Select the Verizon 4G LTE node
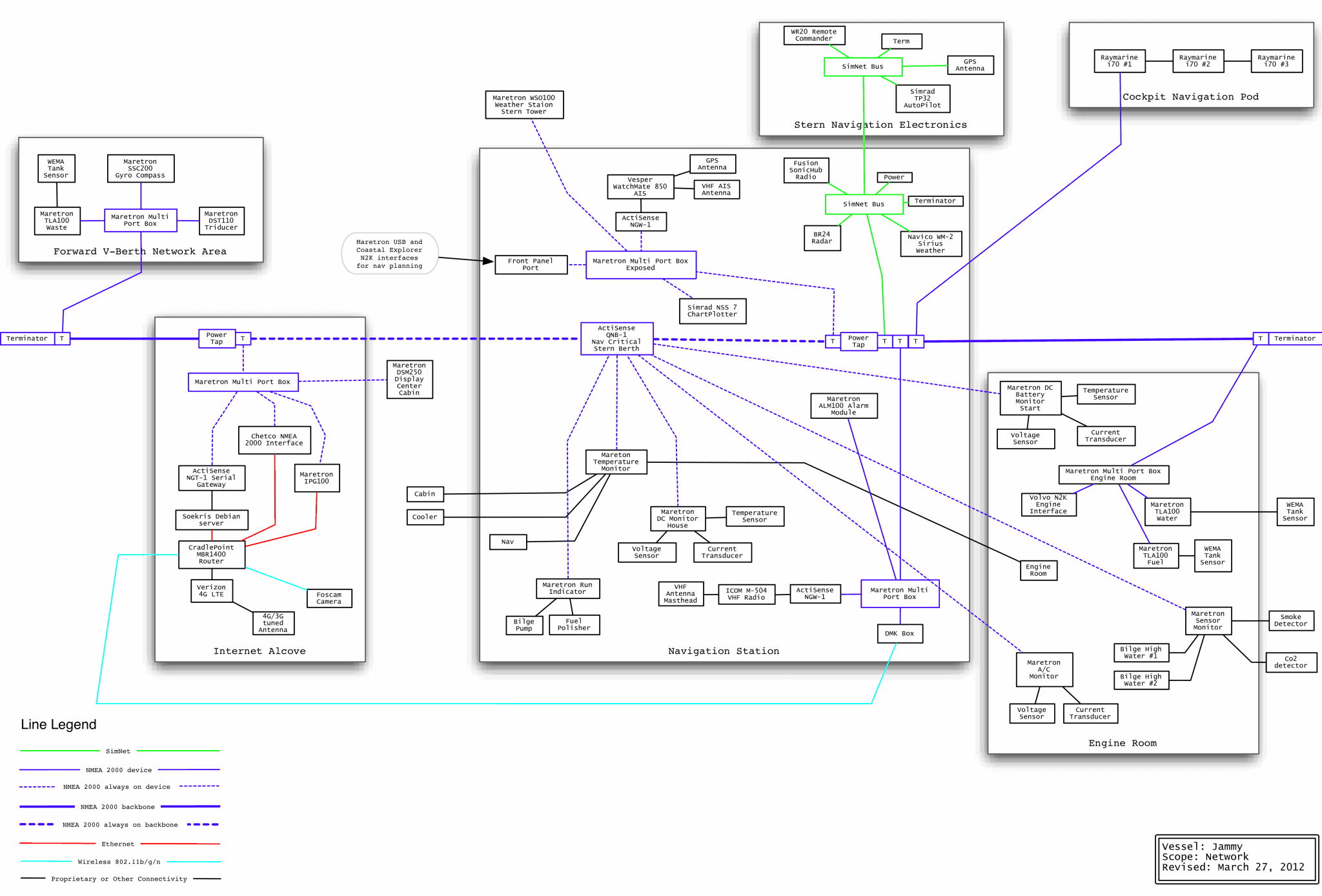 pyautogui.click(x=212, y=591)
